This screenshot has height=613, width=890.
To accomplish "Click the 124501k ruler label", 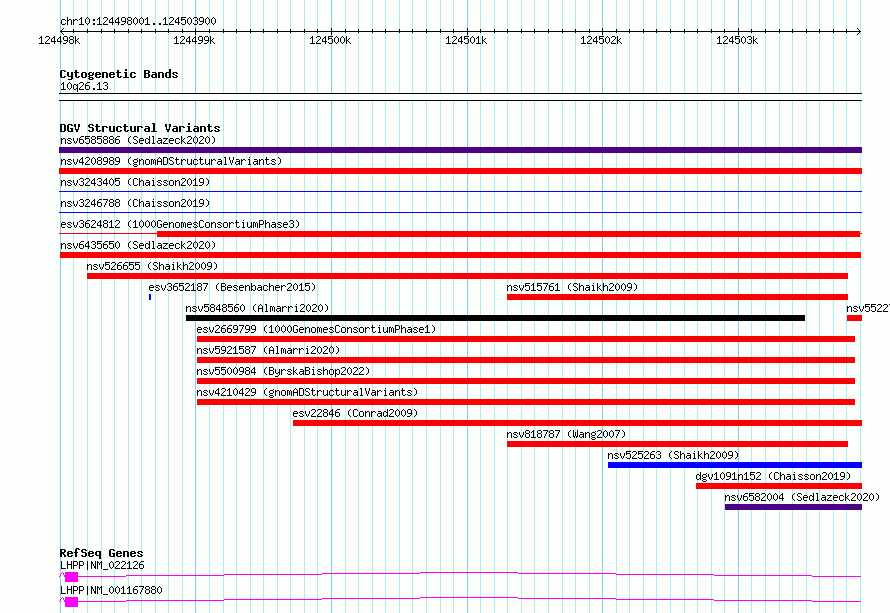I will [x=466, y=40].
